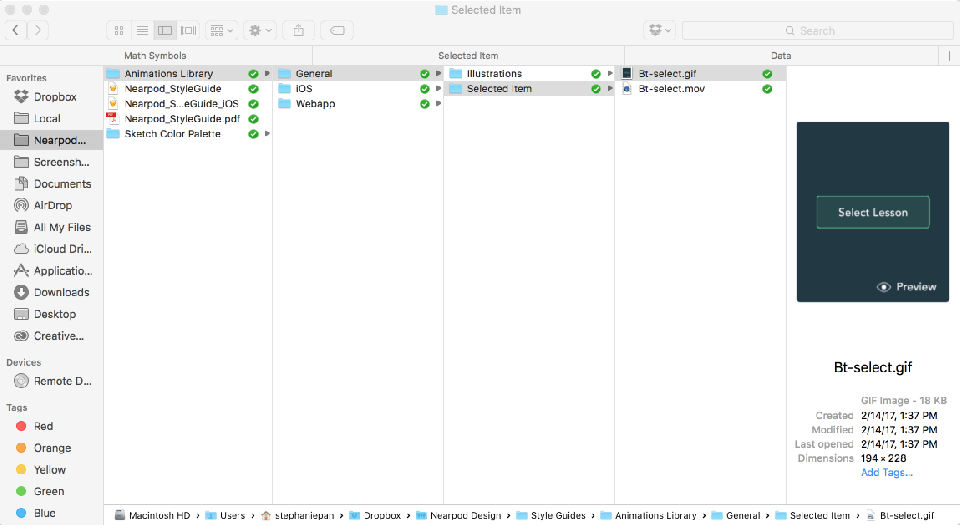Expand the iOS folder arrow
The height and width of the screenshot is (525, 960).
438,89
